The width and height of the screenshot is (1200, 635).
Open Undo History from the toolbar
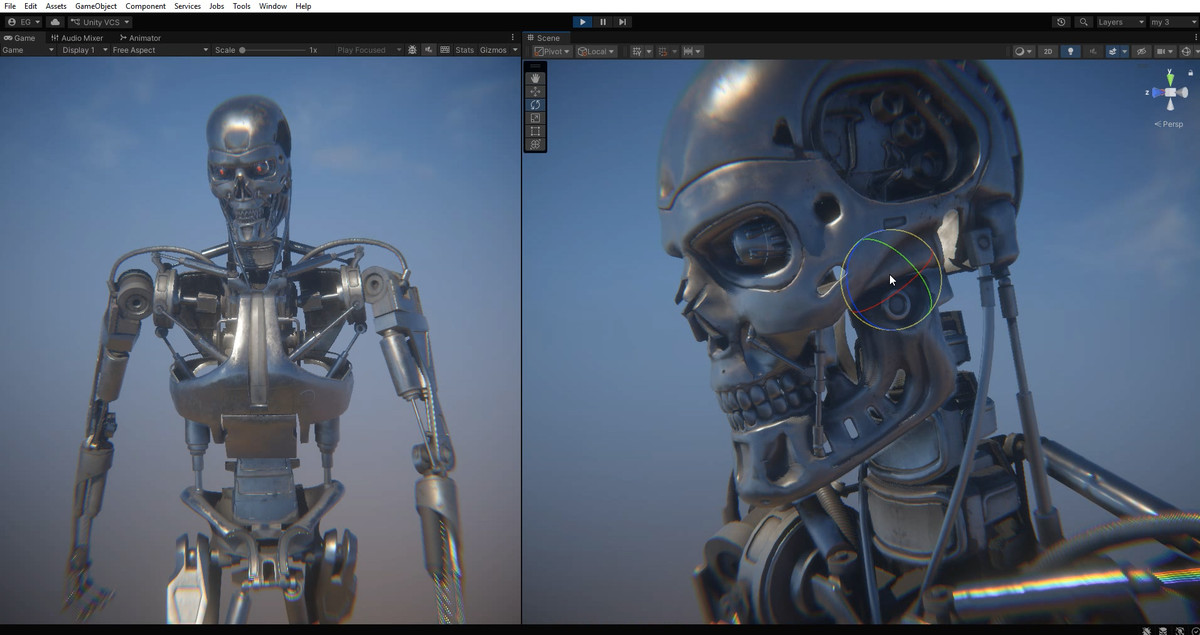coord(1061,22)
